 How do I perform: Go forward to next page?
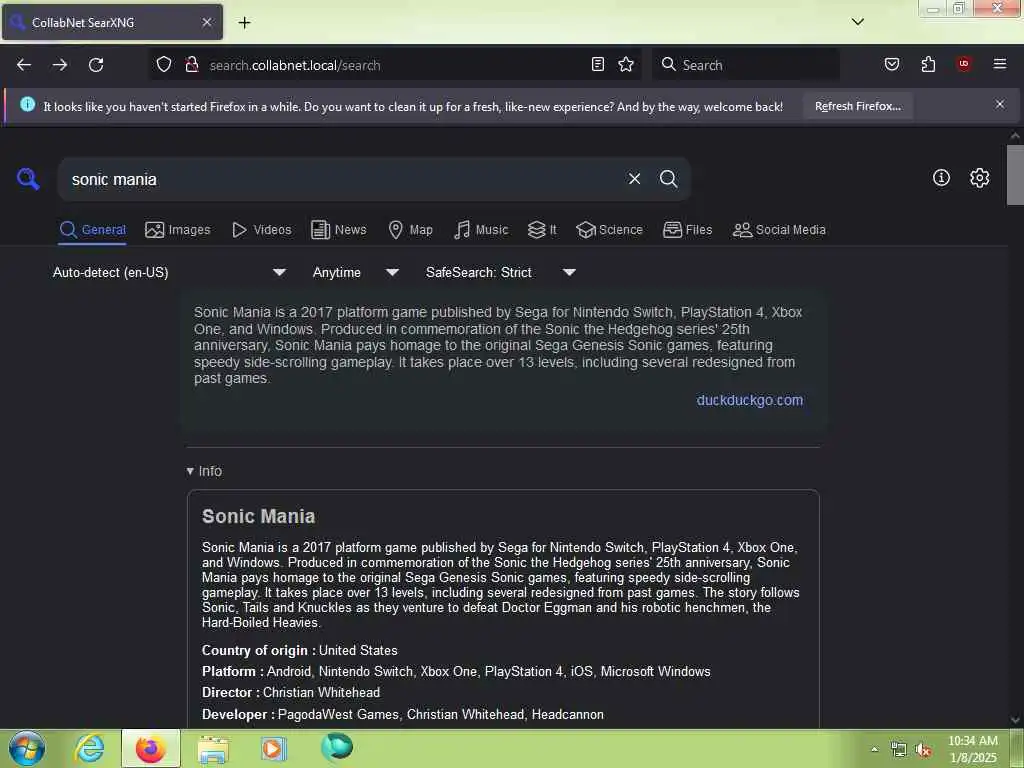(60, 65)
